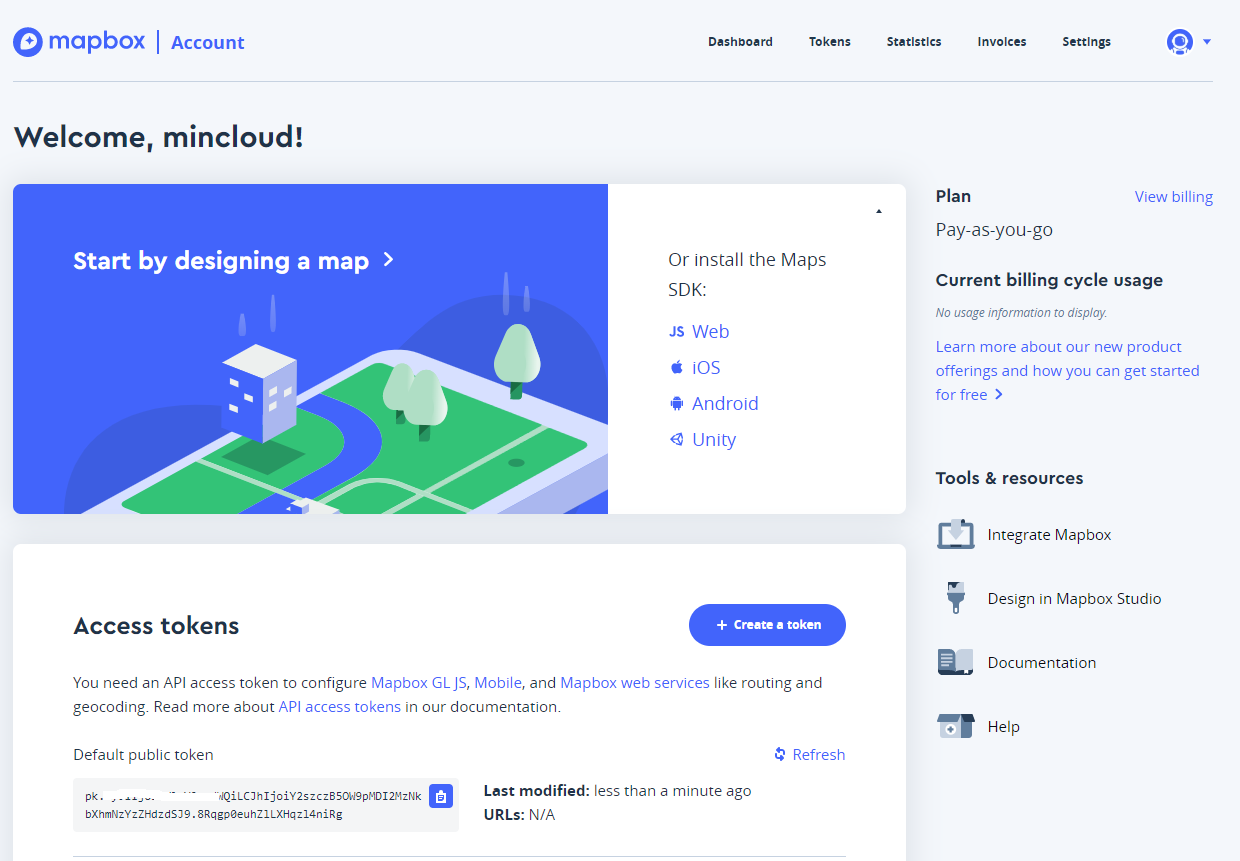
Task: Click the Android robot icon
Action: pos(677,403)
